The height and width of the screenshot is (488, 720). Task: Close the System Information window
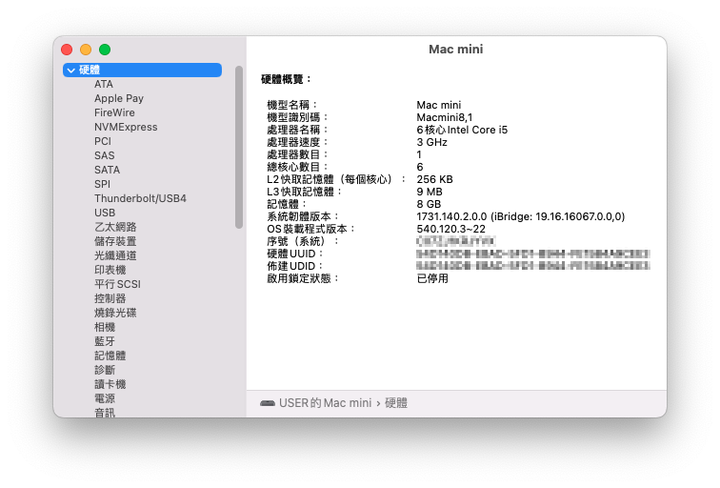[x=67, y=50]
